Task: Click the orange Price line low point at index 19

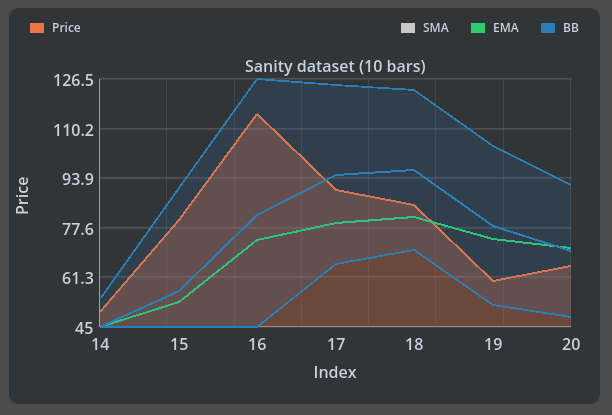Action: pos(492,281)
